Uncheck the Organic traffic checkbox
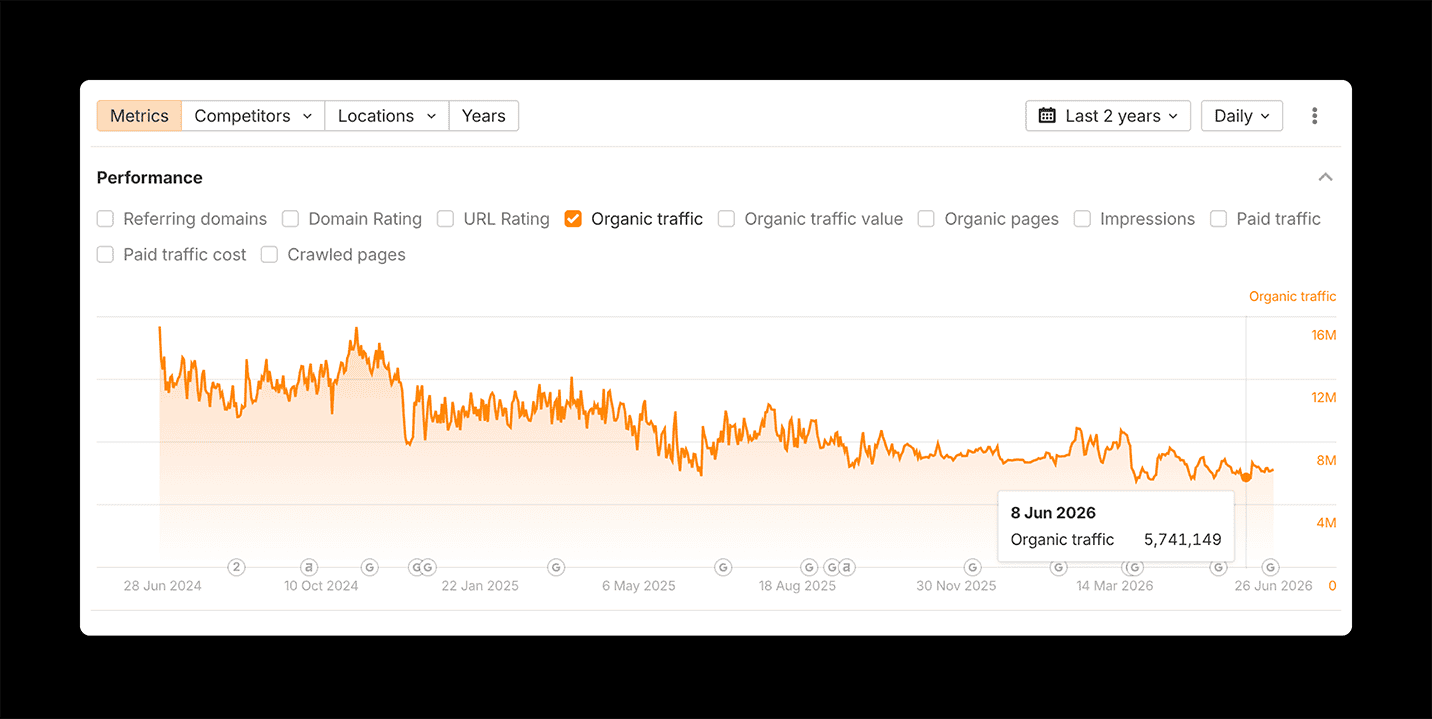The width and height of the screenshot is (1432, 719). pos(573,219)
